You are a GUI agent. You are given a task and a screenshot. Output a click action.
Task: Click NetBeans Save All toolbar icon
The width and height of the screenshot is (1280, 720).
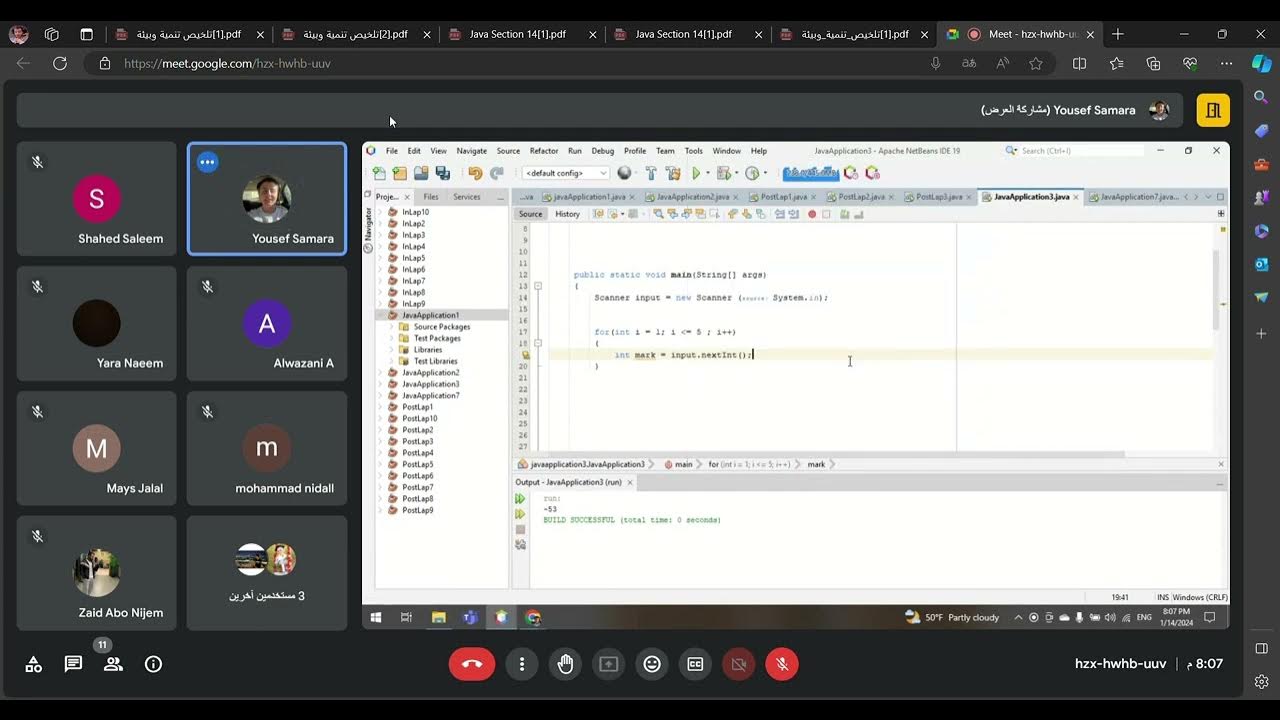(x=443, y=173)
